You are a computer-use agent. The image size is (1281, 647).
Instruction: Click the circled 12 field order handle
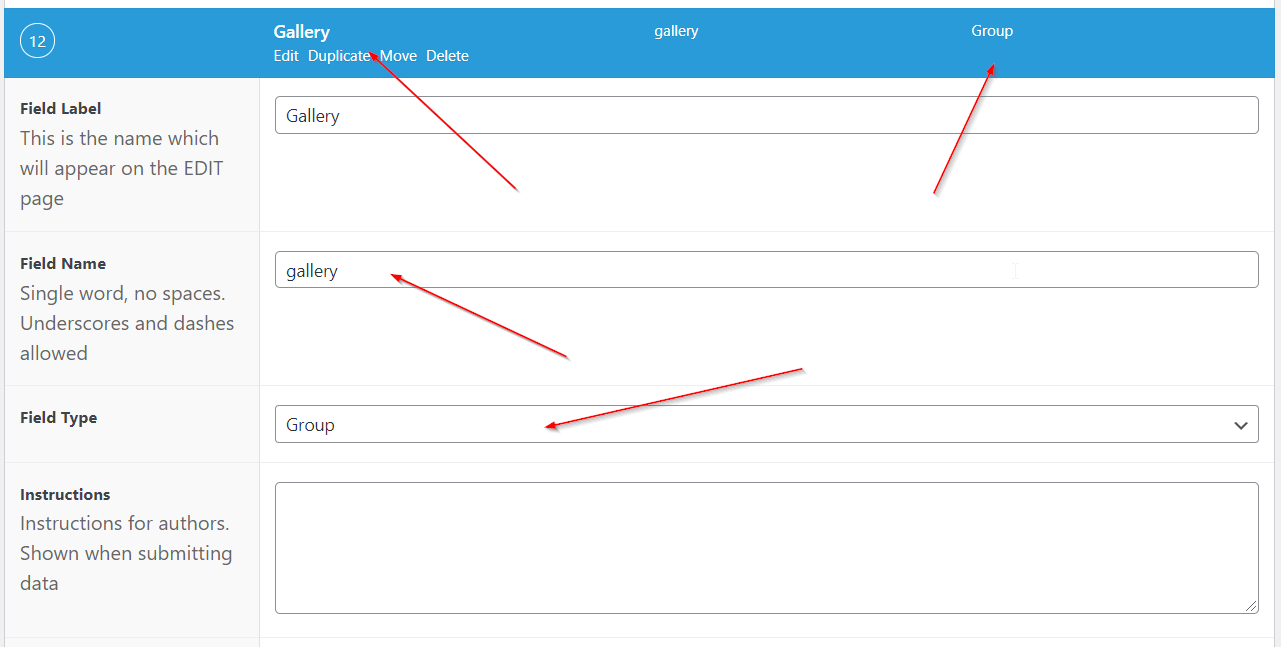pos(37,42)
